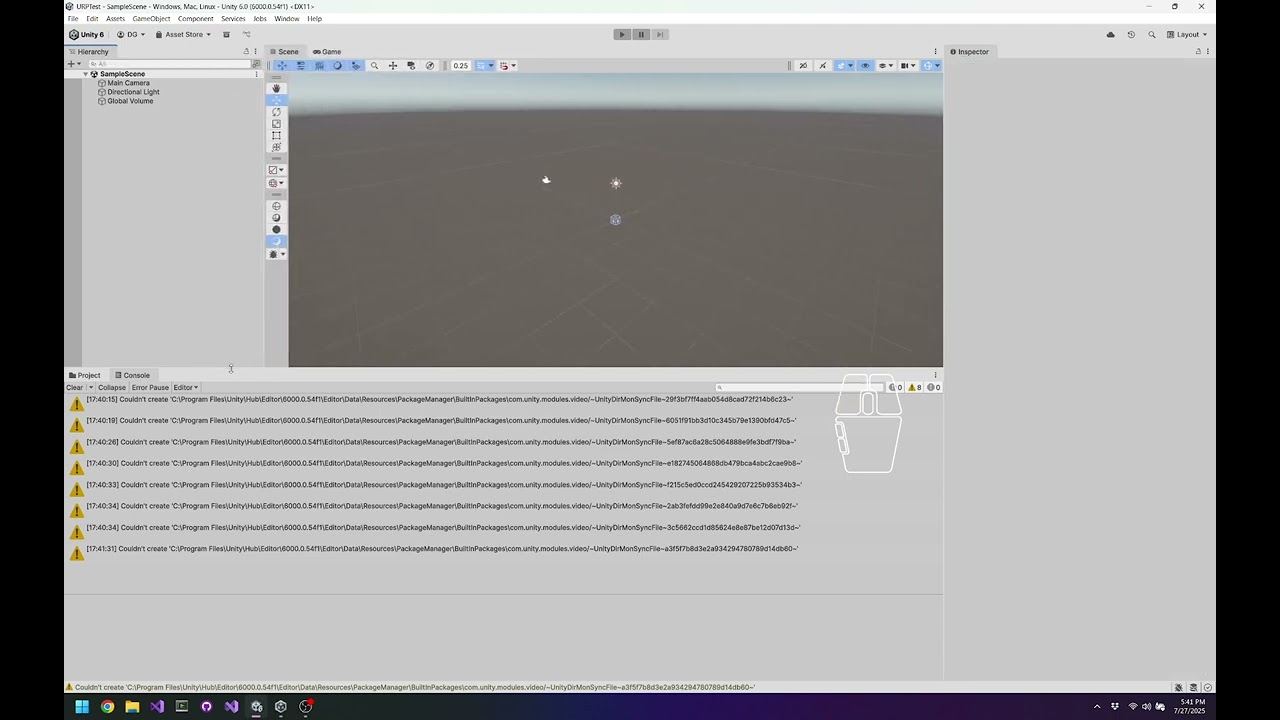Open the Asset Store shortcut
Image resolution: width=1280 pixels, height=720 pixels.
183,34
